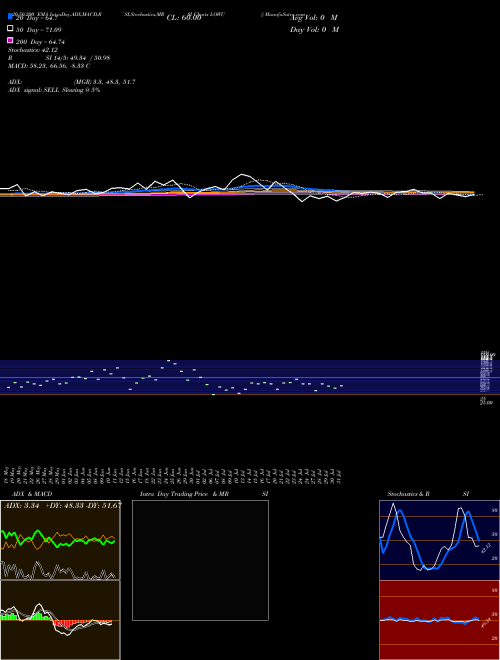Click the blue stochastic line chart
The height and width of the screenshot is (660, 500).
(429, 540)
